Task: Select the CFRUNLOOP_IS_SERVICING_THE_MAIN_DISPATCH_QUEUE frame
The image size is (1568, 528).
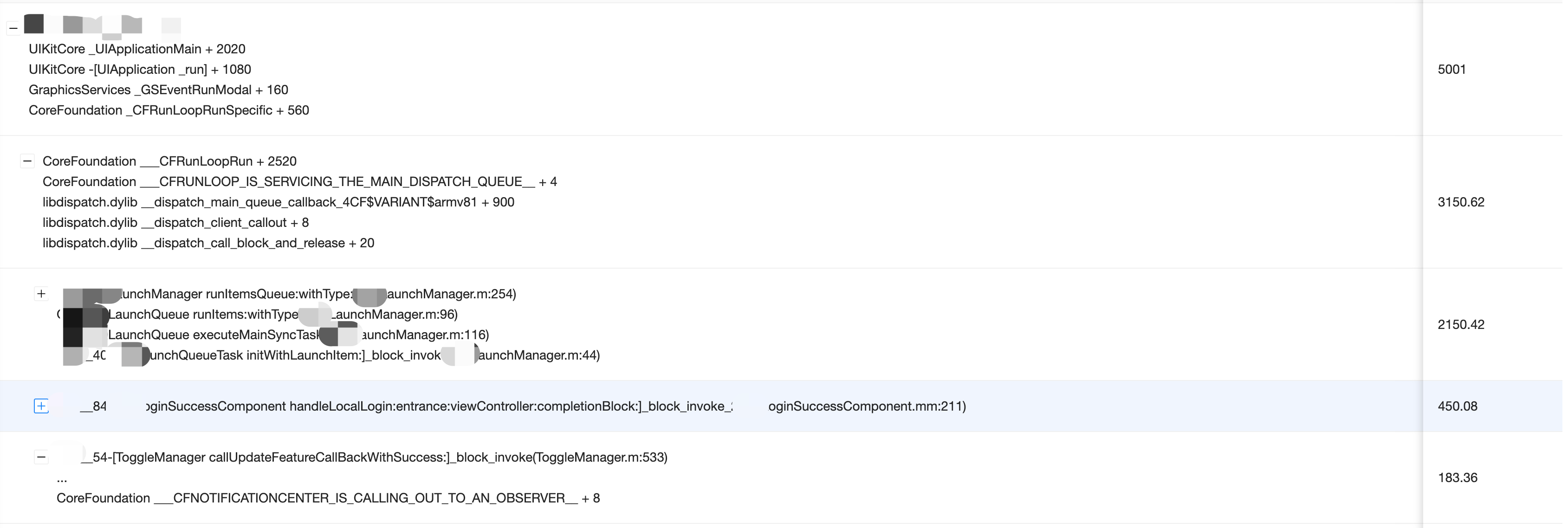Action: point(299,182)
